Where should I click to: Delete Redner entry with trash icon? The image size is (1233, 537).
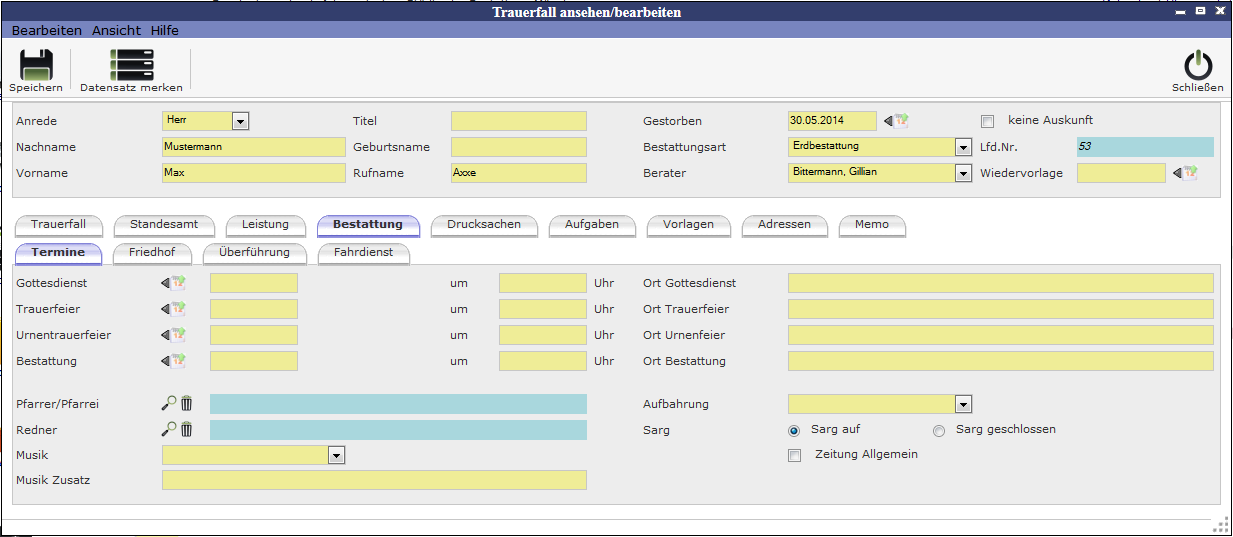pyautogui.click(x=187, y=430)
